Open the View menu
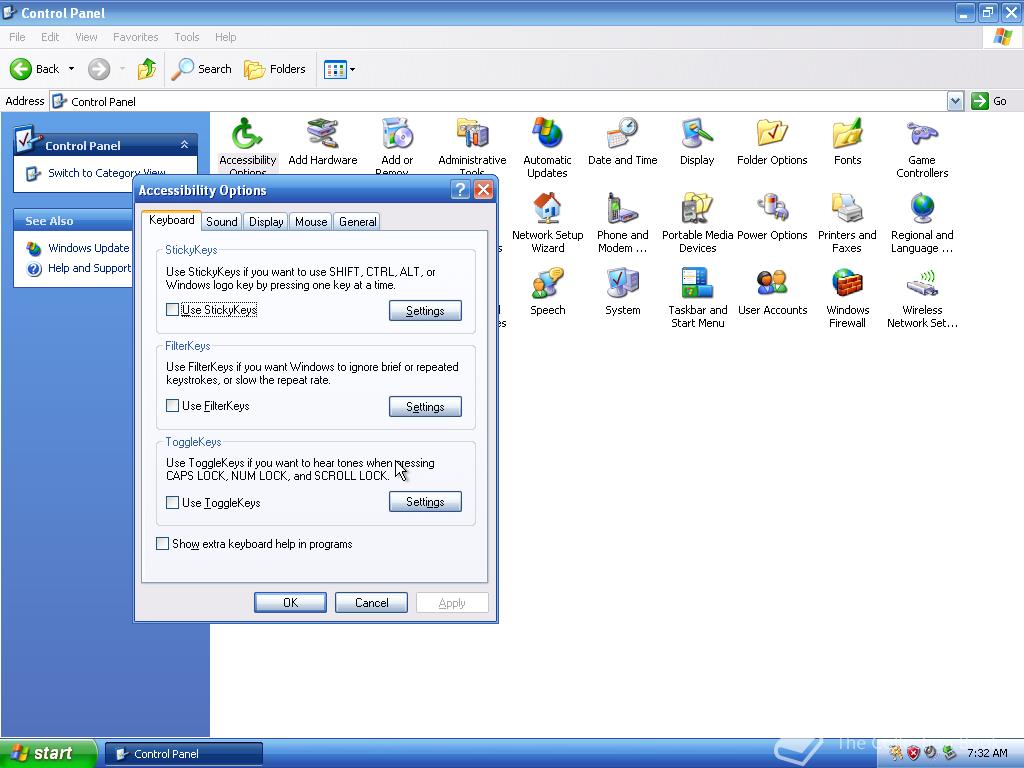1024x768 pixels. point(86,37)
